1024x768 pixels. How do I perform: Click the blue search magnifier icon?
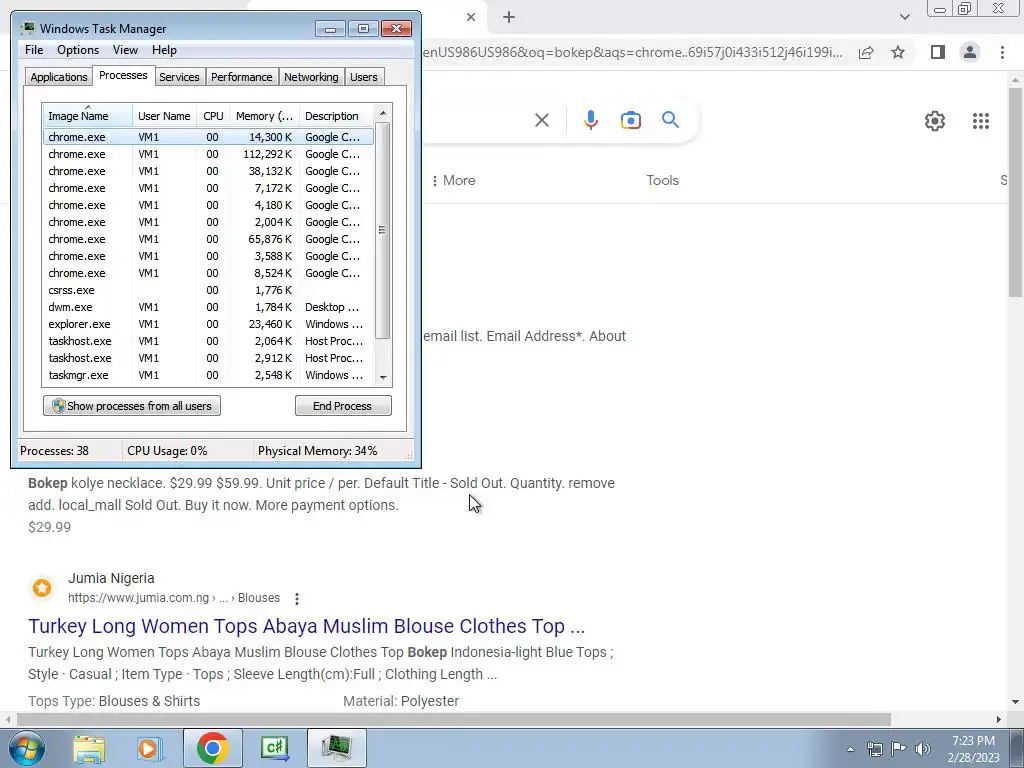pos(670,120)
